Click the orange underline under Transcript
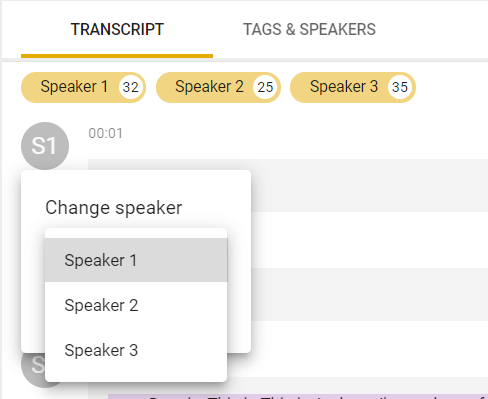 click(x=117, y=56)
